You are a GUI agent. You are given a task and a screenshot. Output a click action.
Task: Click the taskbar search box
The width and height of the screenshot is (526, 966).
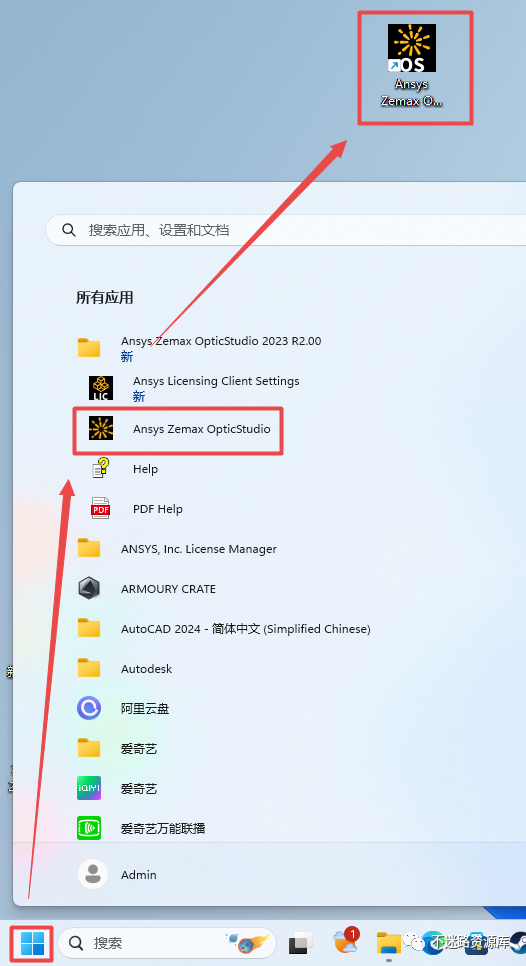[x=166, y=943]
